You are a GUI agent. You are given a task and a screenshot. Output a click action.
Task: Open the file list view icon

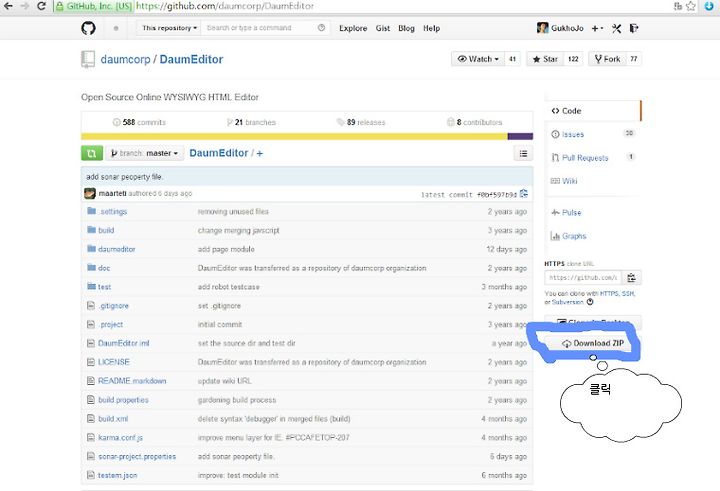tap(523, 153)
